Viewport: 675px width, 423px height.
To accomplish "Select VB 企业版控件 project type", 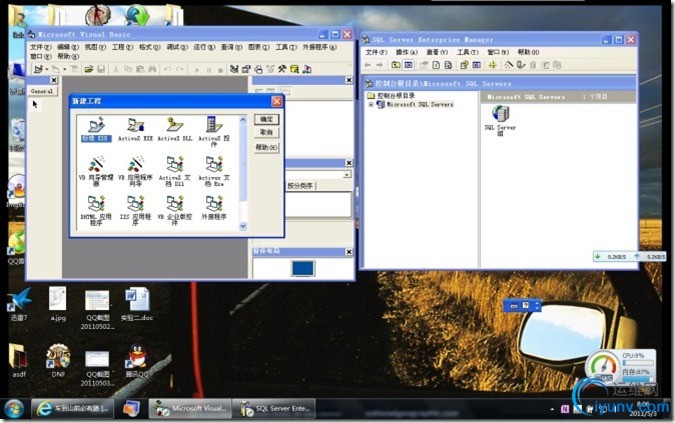I will [175, 210].
